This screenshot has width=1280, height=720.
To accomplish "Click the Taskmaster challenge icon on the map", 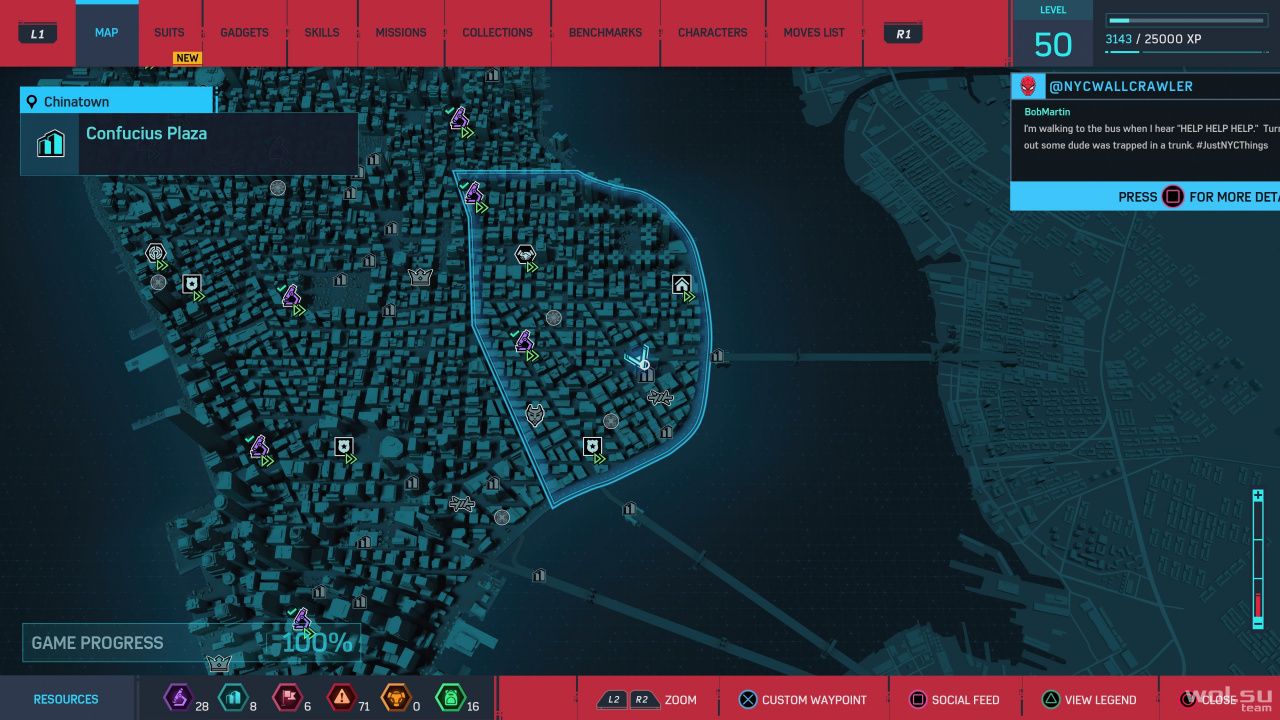I will 155,253.
